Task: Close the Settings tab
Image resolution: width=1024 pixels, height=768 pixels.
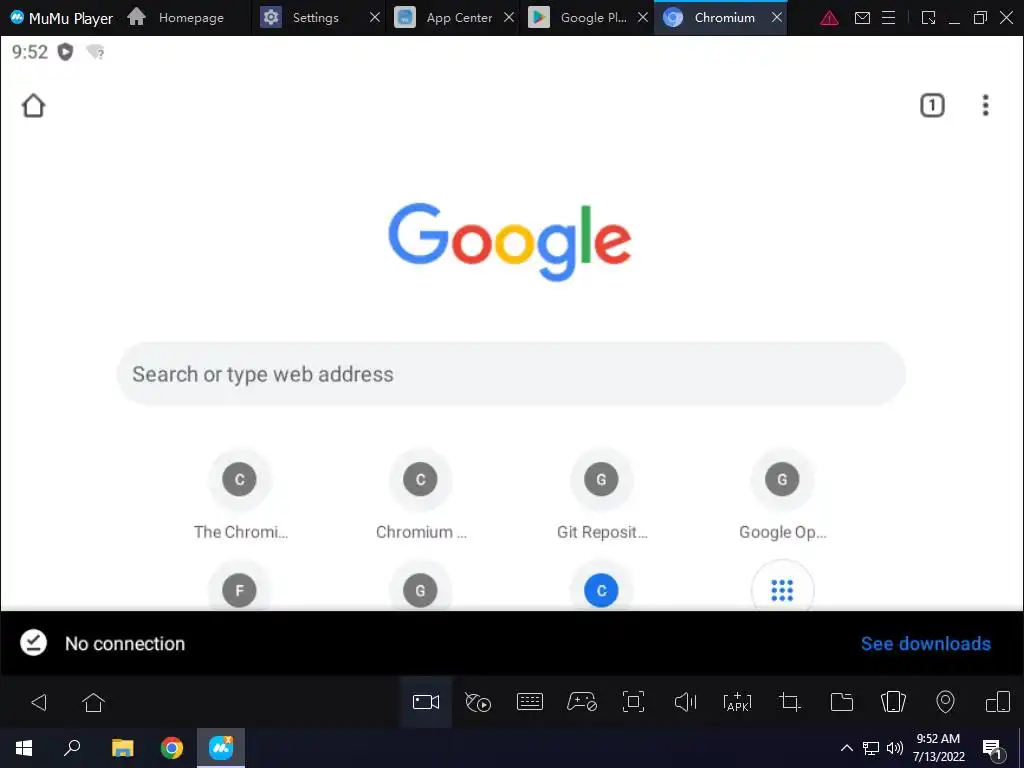Action: [375, 18]
